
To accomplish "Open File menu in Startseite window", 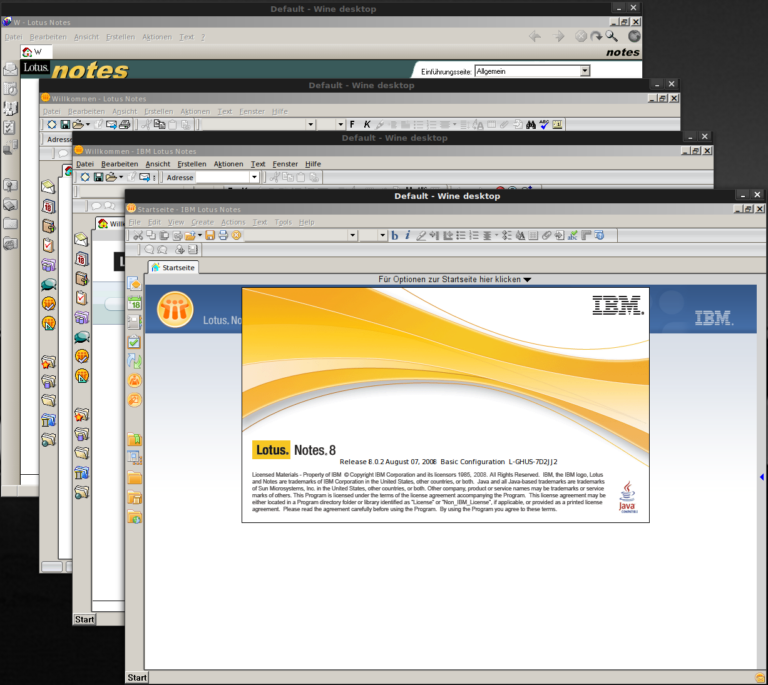I will (x=135, y=222).
